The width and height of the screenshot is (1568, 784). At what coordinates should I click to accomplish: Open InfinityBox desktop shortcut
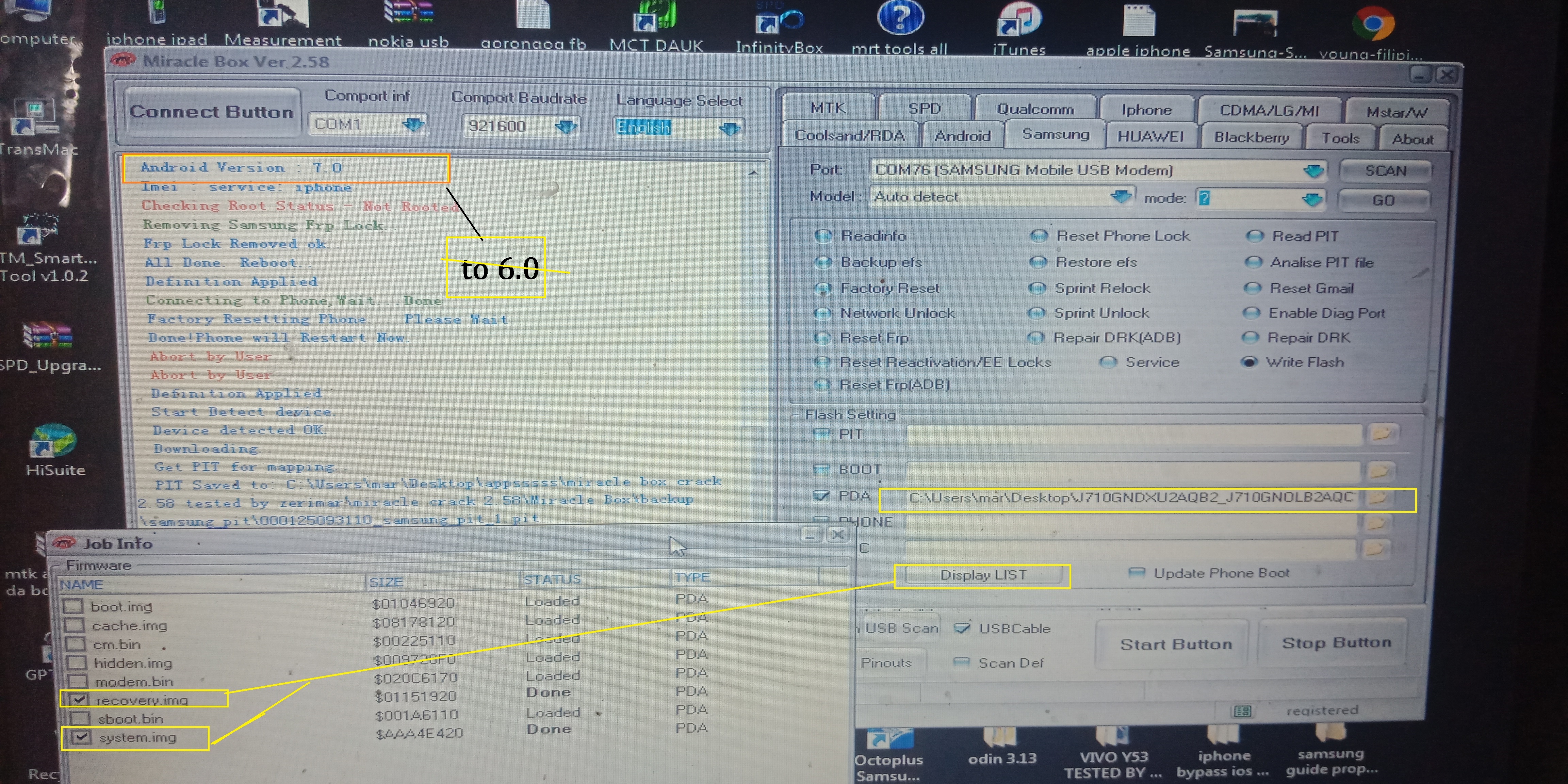(x=779, y=21)
